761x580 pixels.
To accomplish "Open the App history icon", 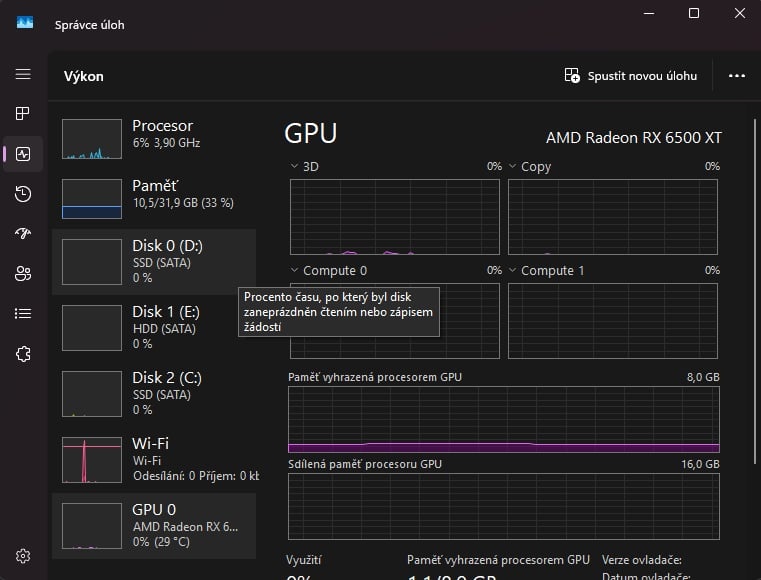I will coord(23,194).
